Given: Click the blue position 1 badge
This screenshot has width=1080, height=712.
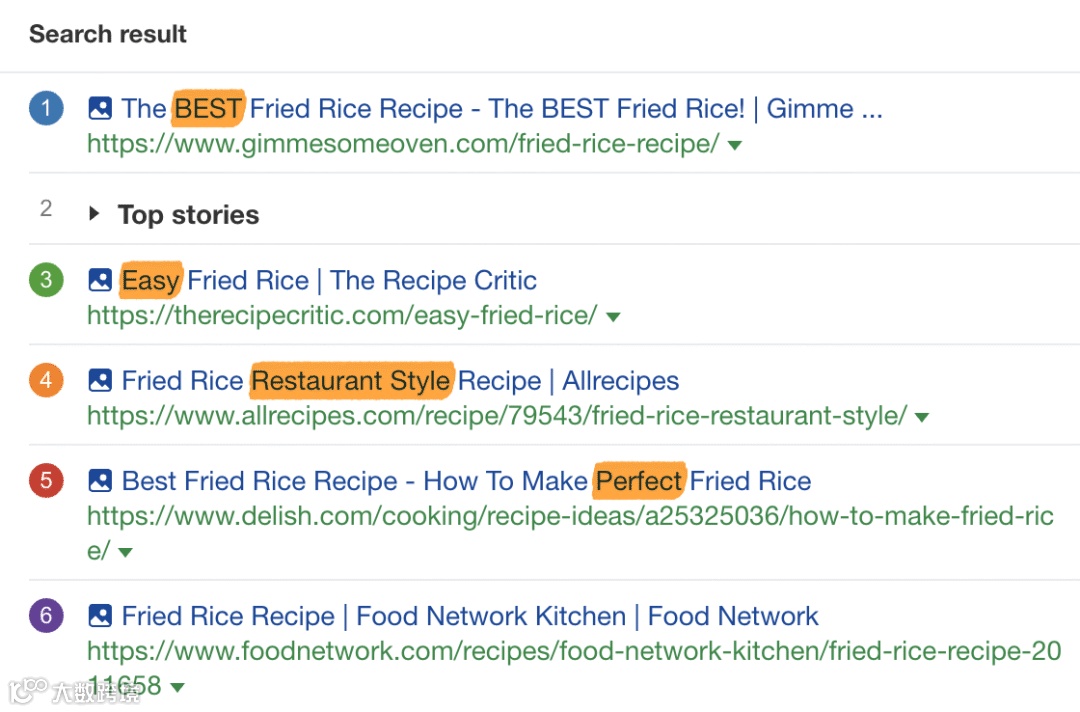Looking at the screenshot, I should click(x=46, y=108).
